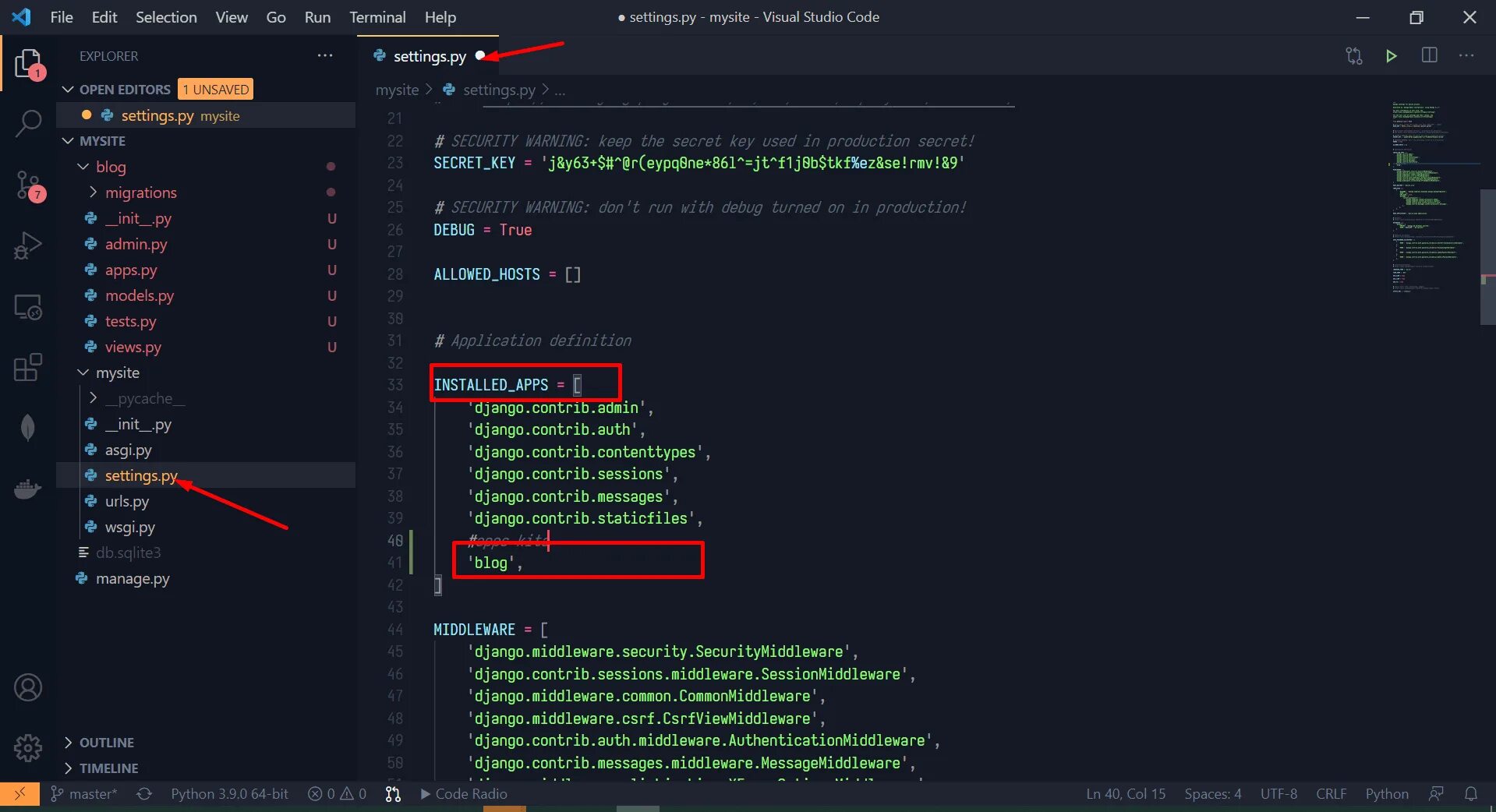This screenshot has width=1496, height=812.
Task: Collapse the Open Editors section
Action: click(68, 90)
